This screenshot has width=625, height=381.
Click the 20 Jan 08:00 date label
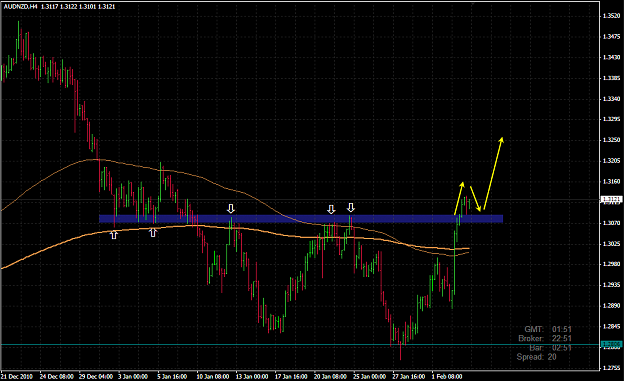pyautogui.click(x=330, y=376)
